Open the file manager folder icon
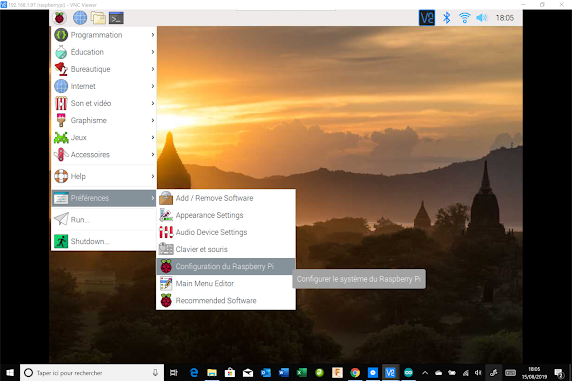The width and height of the screenshot is (572, 381). point(98,18)
